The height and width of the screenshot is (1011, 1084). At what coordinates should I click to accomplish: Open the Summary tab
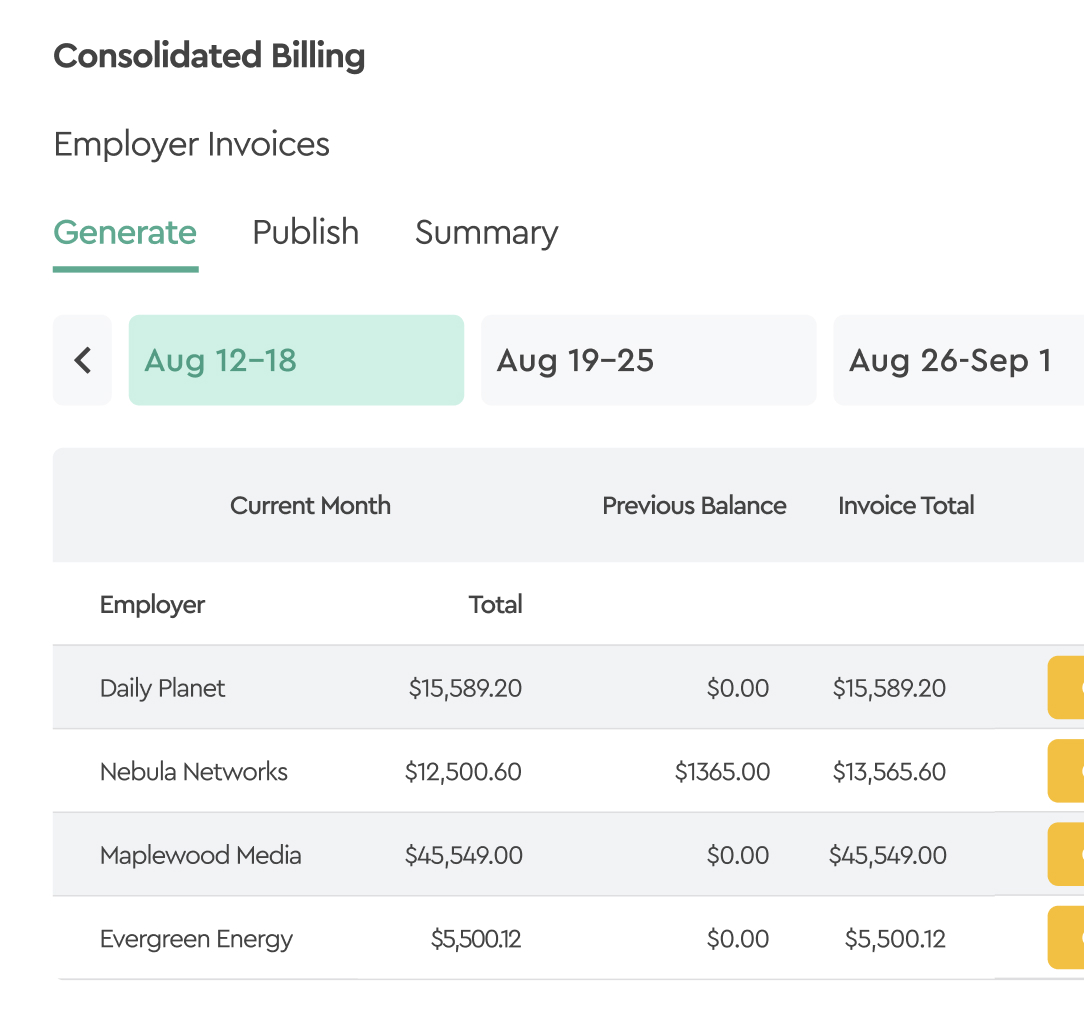point(486,232)
